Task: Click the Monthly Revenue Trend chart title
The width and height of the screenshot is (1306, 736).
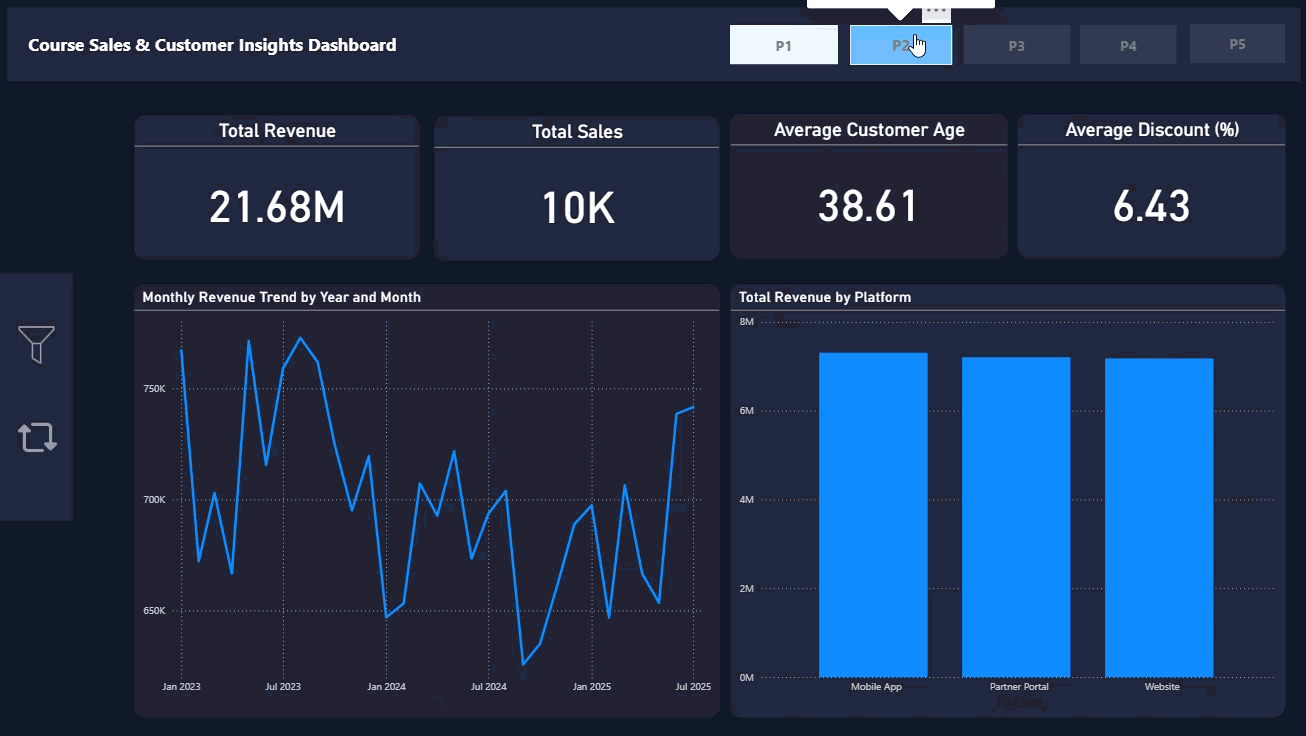Action: [x=281, y=297]
